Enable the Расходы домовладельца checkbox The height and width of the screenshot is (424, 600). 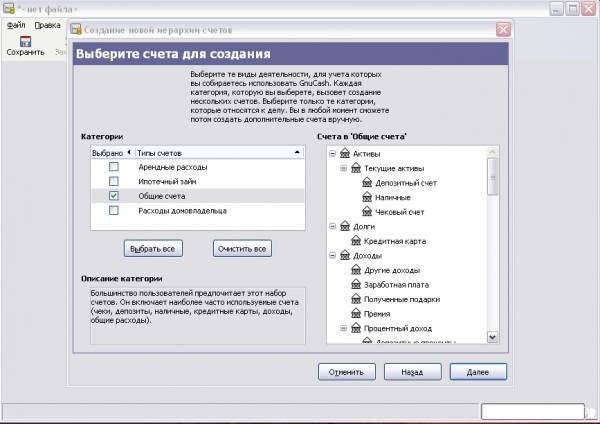(114, 210)
